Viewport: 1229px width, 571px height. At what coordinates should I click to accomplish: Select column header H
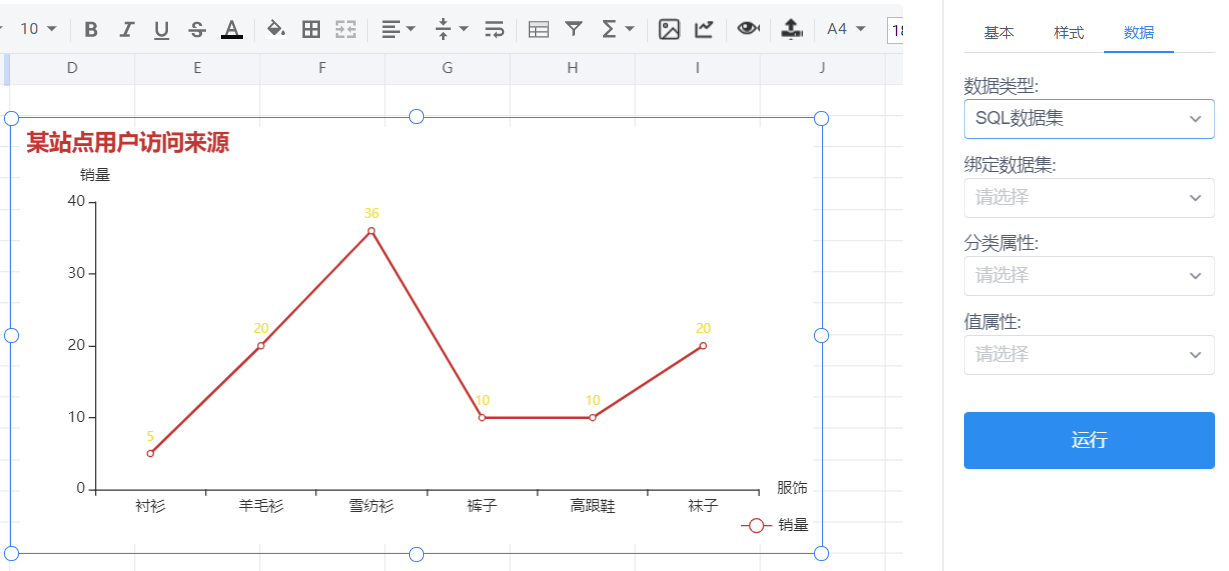[x=572, y=68]
